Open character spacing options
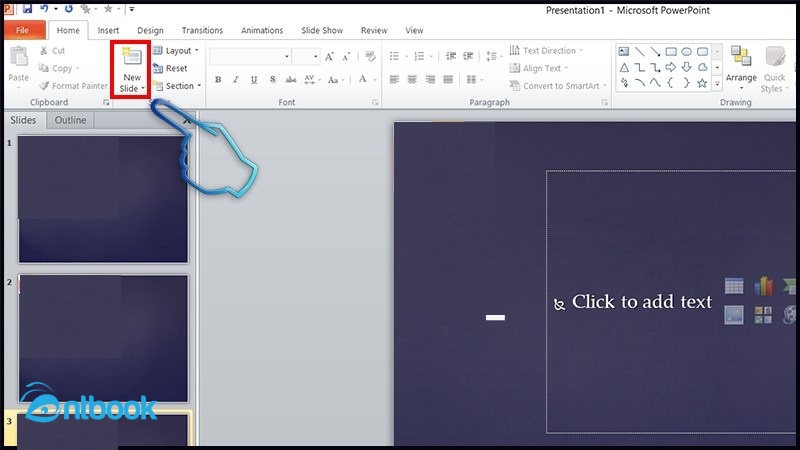Image resolution: width=800 pixels, height=450 pixels. pos(312,80)
